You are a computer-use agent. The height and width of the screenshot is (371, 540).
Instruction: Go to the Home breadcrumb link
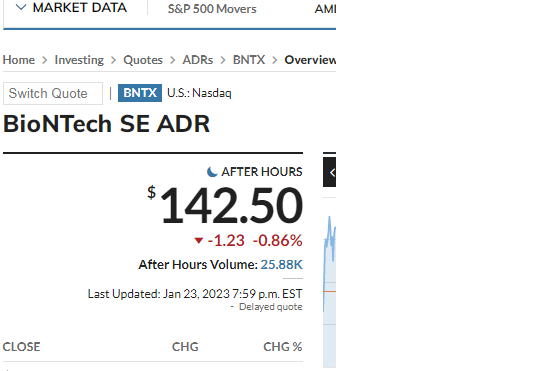coord(19,60)
